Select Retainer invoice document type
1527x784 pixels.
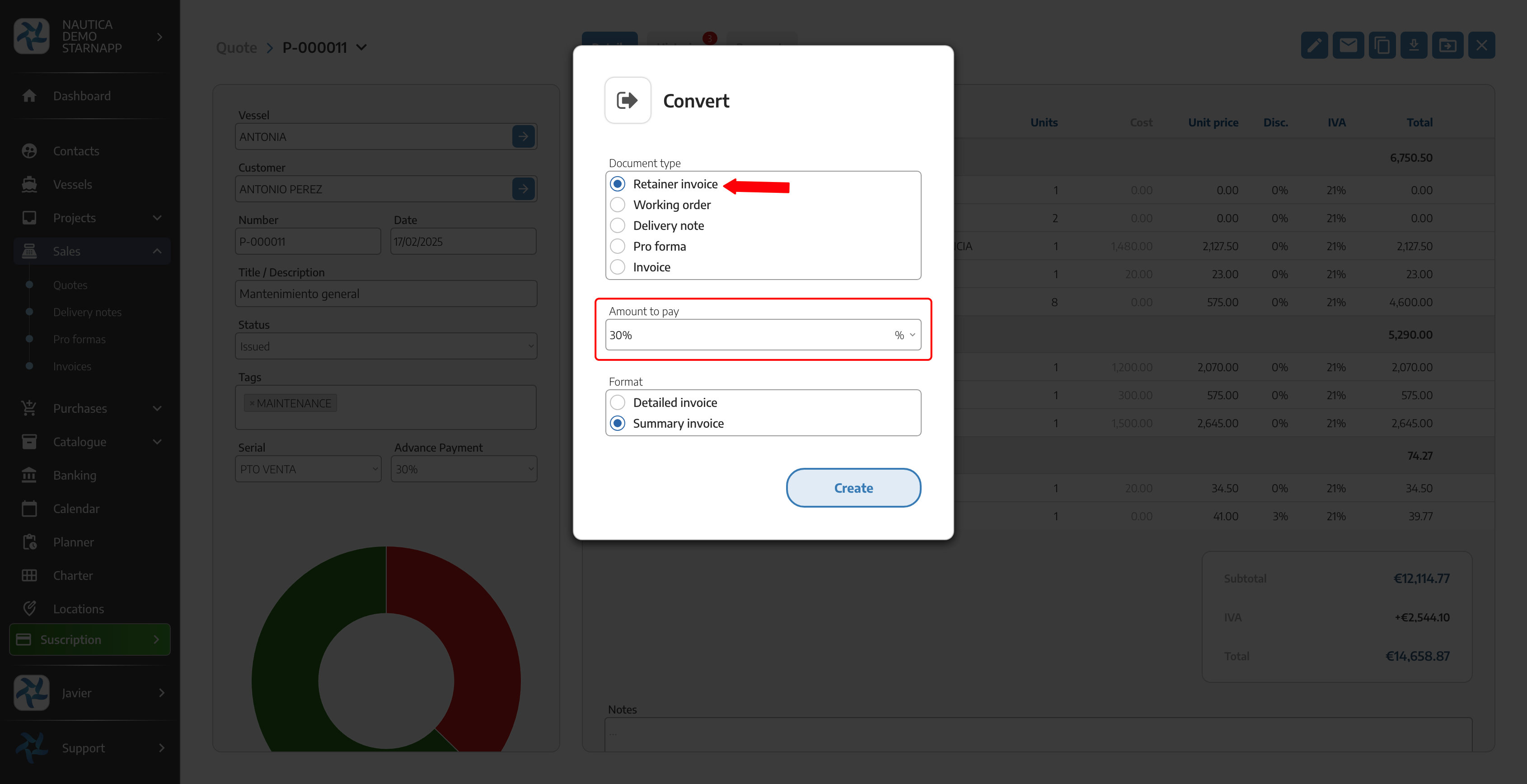click(618, 184)
